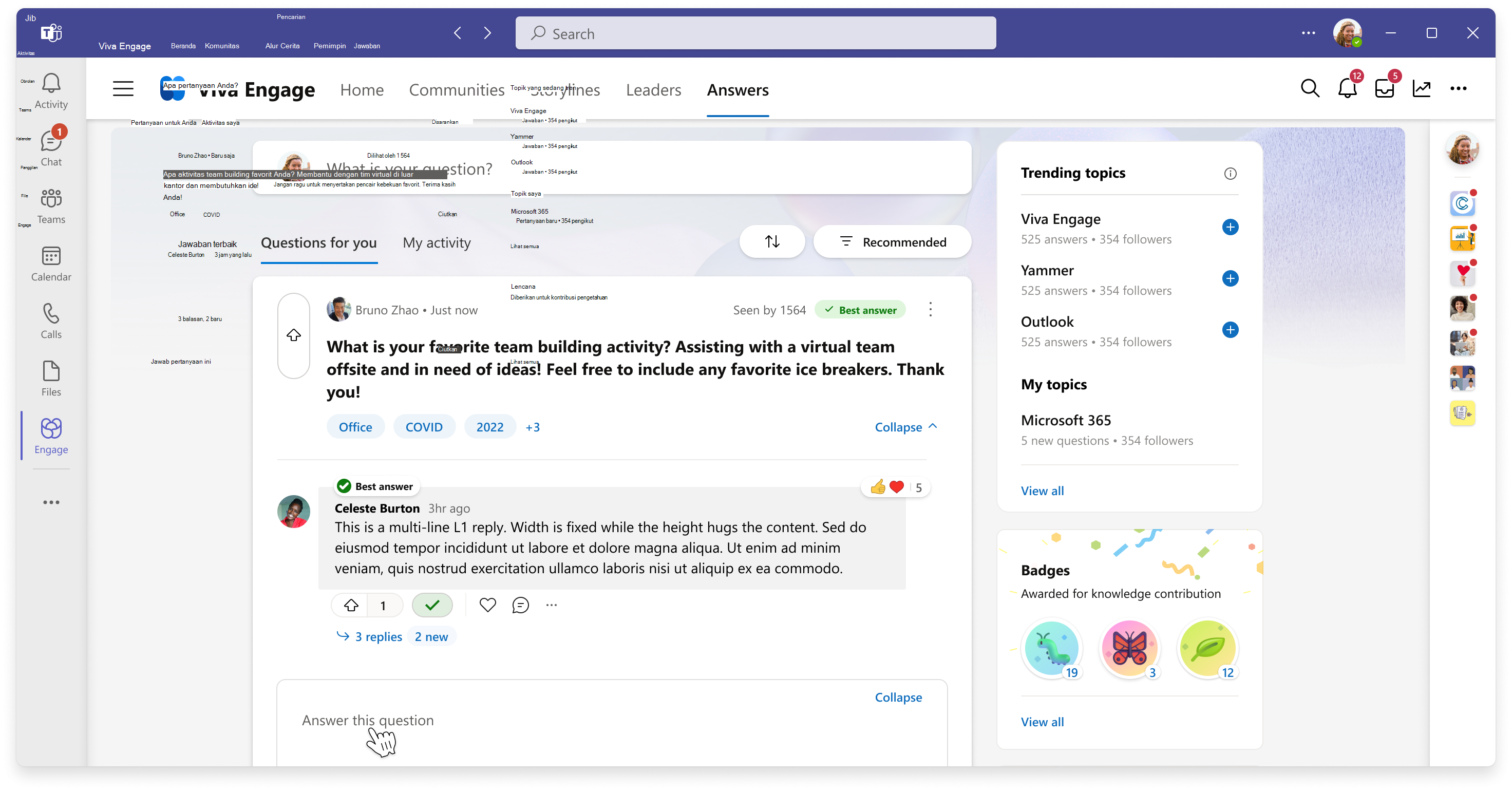The height and width of the screenshot is (791, 1512).
Task: Collapse the answer box
Action: [898, 697]
